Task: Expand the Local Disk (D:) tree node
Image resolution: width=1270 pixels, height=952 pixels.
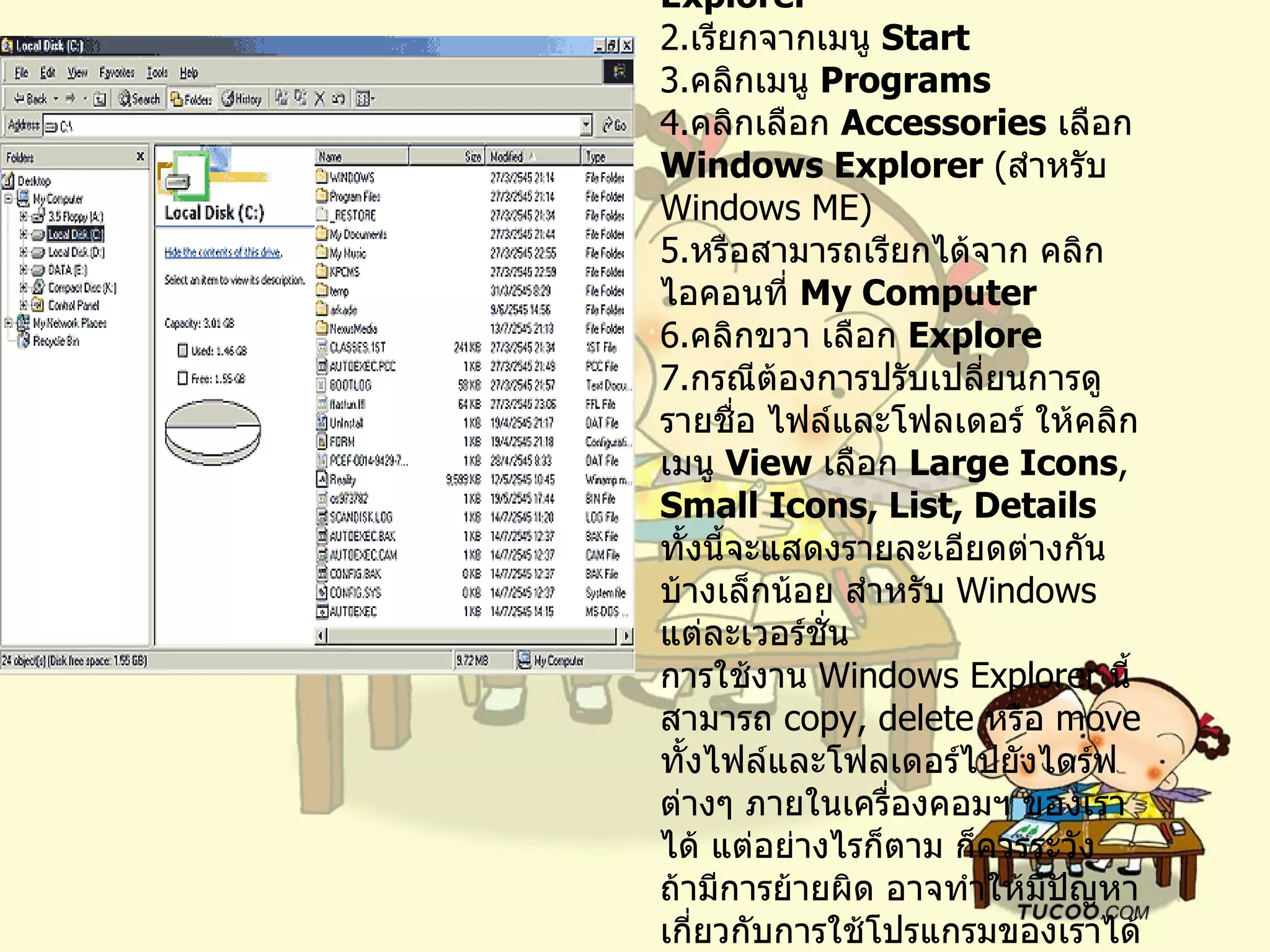Action: coord(24,252)
